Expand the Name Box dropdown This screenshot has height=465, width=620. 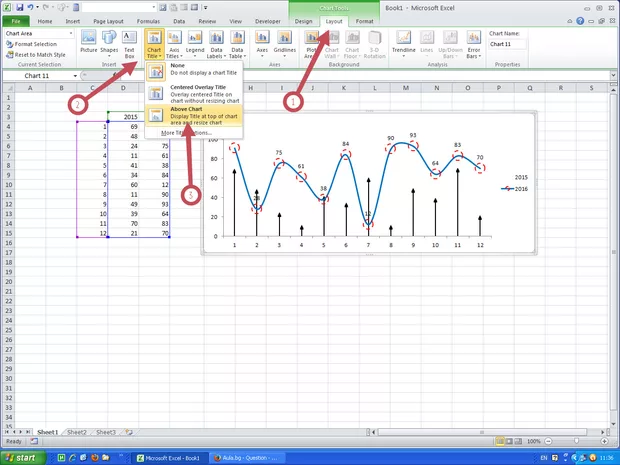tap(75, 76)
